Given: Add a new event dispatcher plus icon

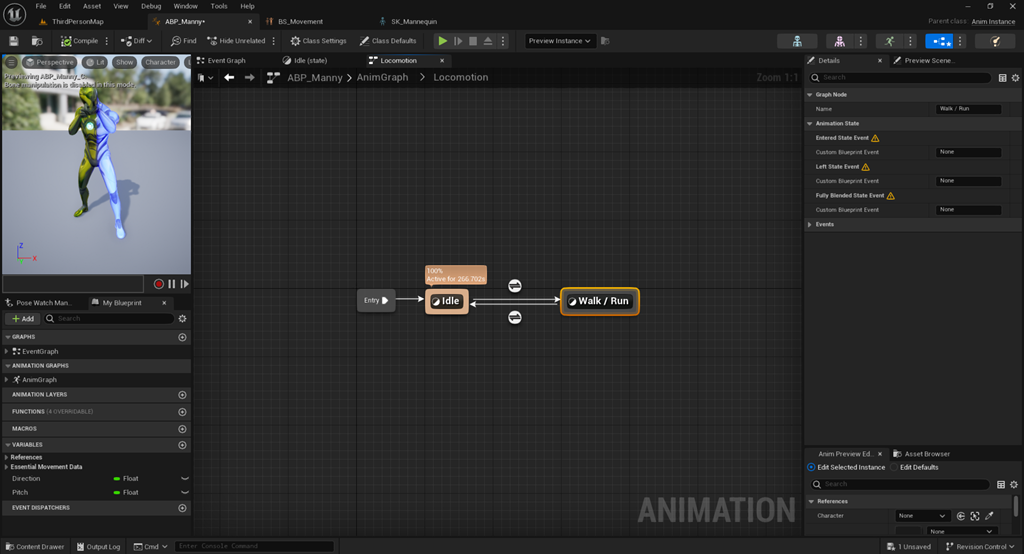Looking at the screenshot, I should (x=182, y=508).
